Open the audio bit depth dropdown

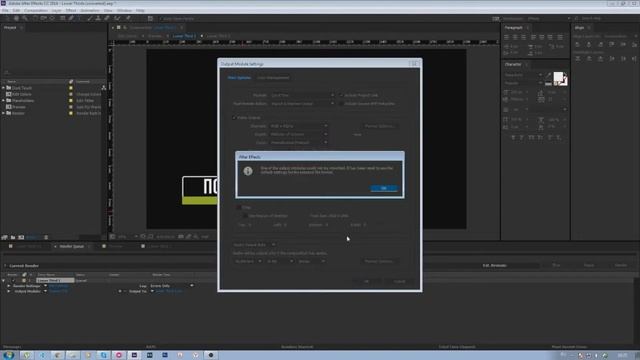coord(280,261)
